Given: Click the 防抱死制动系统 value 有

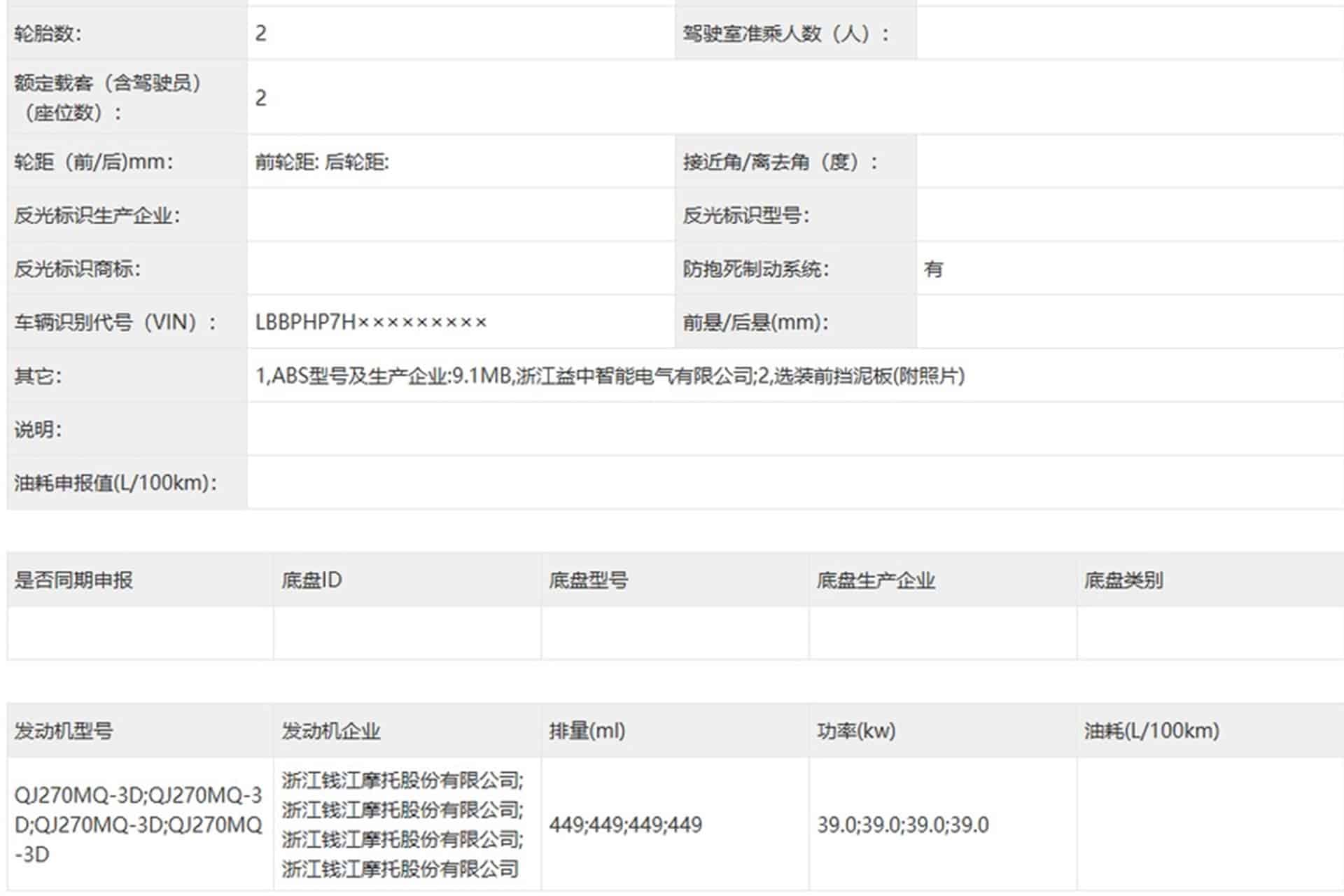Looking at the screenshot, I should click(x=933, y=269).
